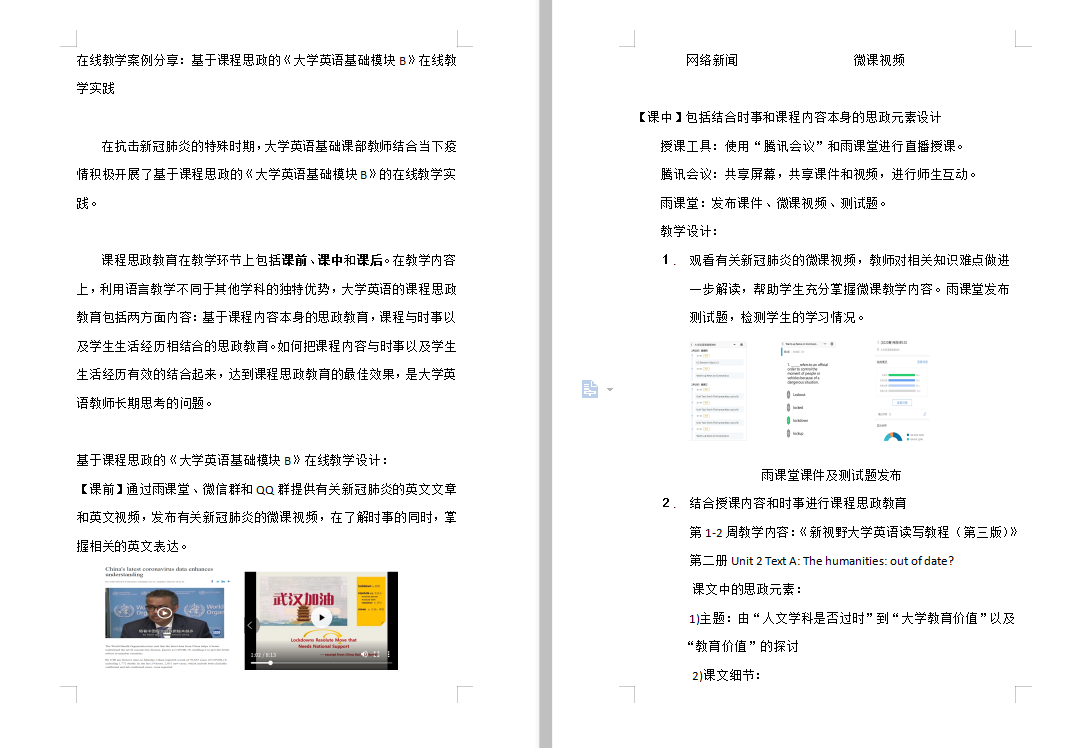Screen dimensions: 1089x748
Task: Click the fullscreen icon on the 武汉加油 video
Action: [x=376, y=654]
